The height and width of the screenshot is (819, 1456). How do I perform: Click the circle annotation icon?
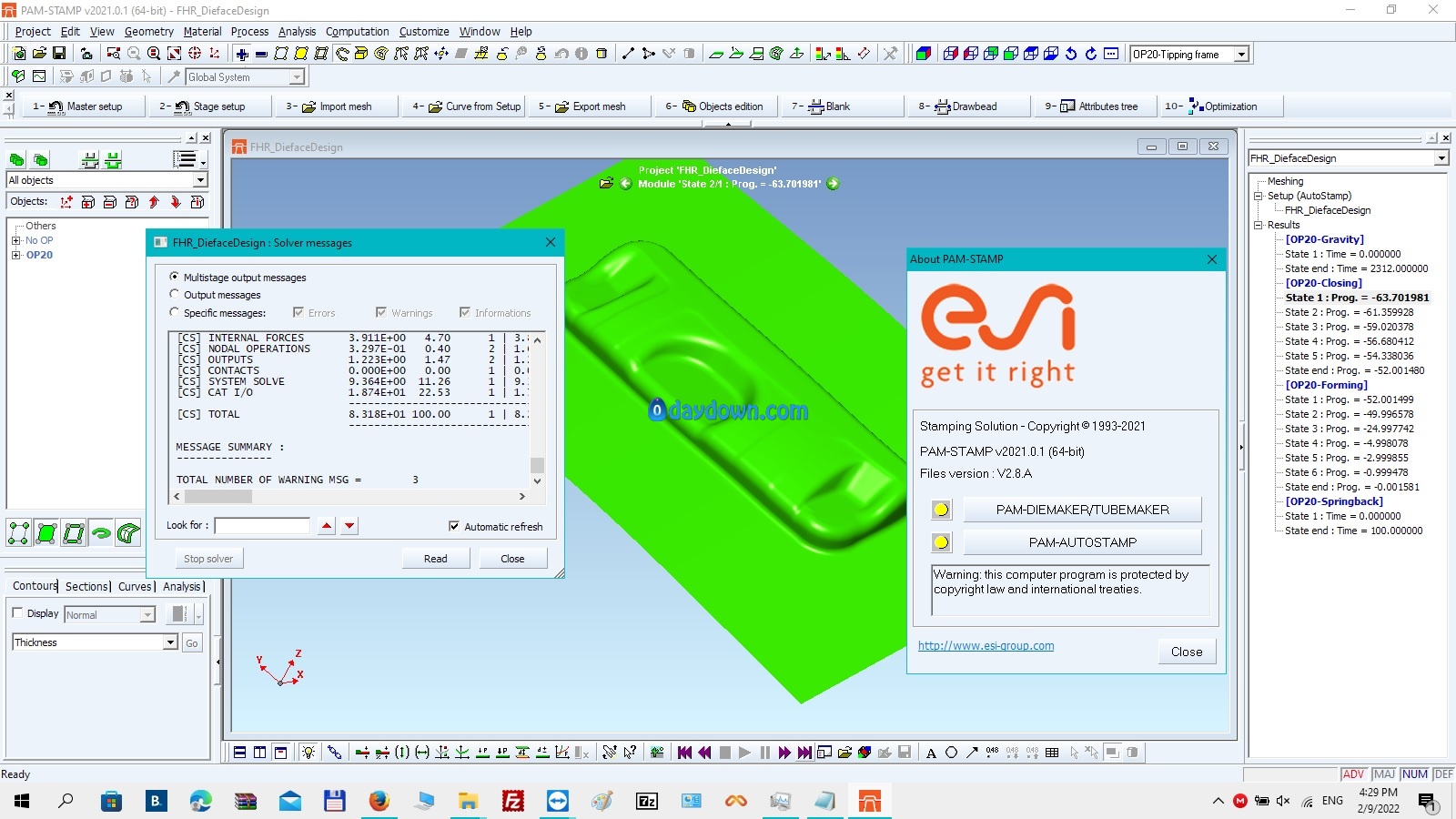point(951,753)
